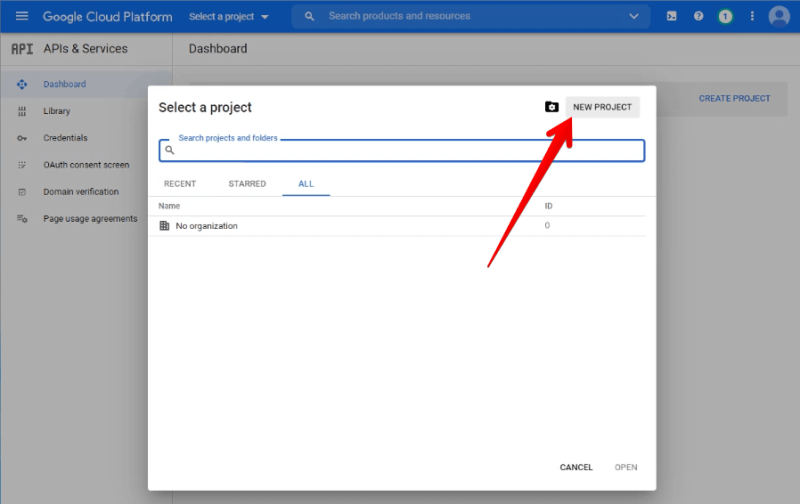This screenshot has width=800, height=504.
Task: Open the help question mark icon
Action: [698, 16]
